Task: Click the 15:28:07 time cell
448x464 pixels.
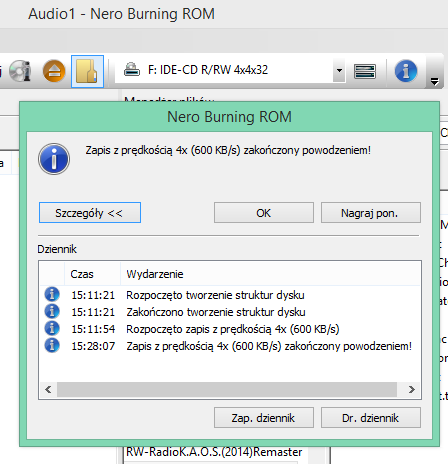Action: 93,346
